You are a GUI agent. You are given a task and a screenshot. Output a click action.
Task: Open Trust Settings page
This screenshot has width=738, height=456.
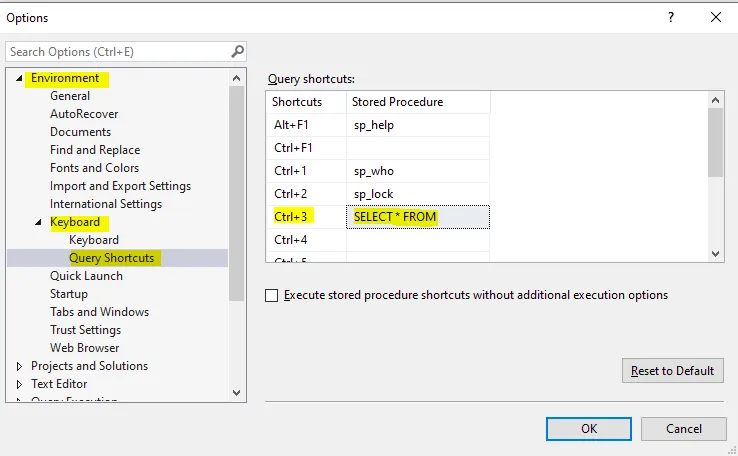pos(86,330)
